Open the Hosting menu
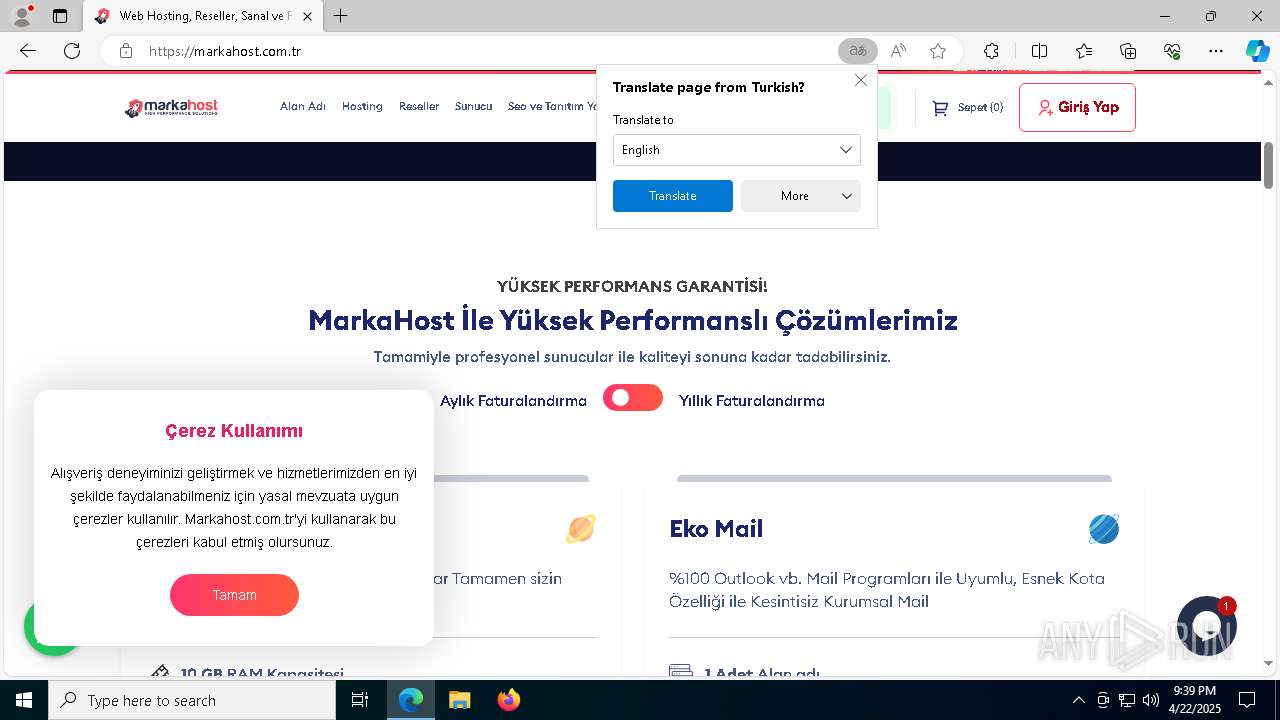1280x720 pixels. click(362, 106)
